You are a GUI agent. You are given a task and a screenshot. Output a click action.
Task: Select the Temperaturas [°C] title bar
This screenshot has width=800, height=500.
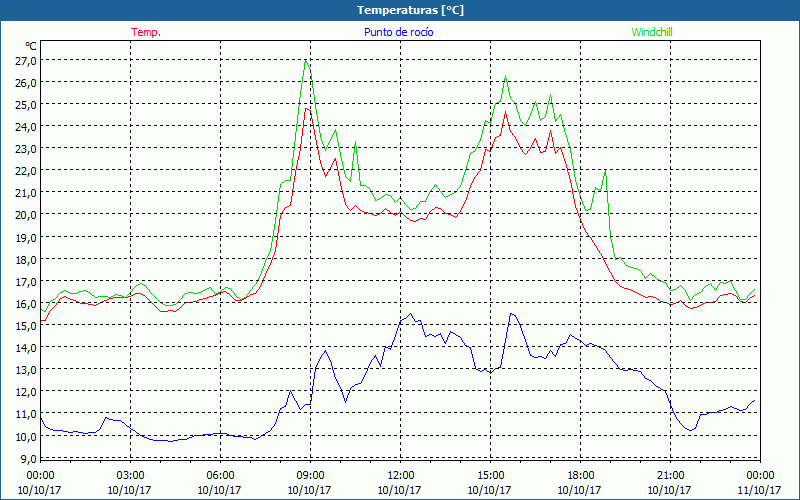click(400, 10)
